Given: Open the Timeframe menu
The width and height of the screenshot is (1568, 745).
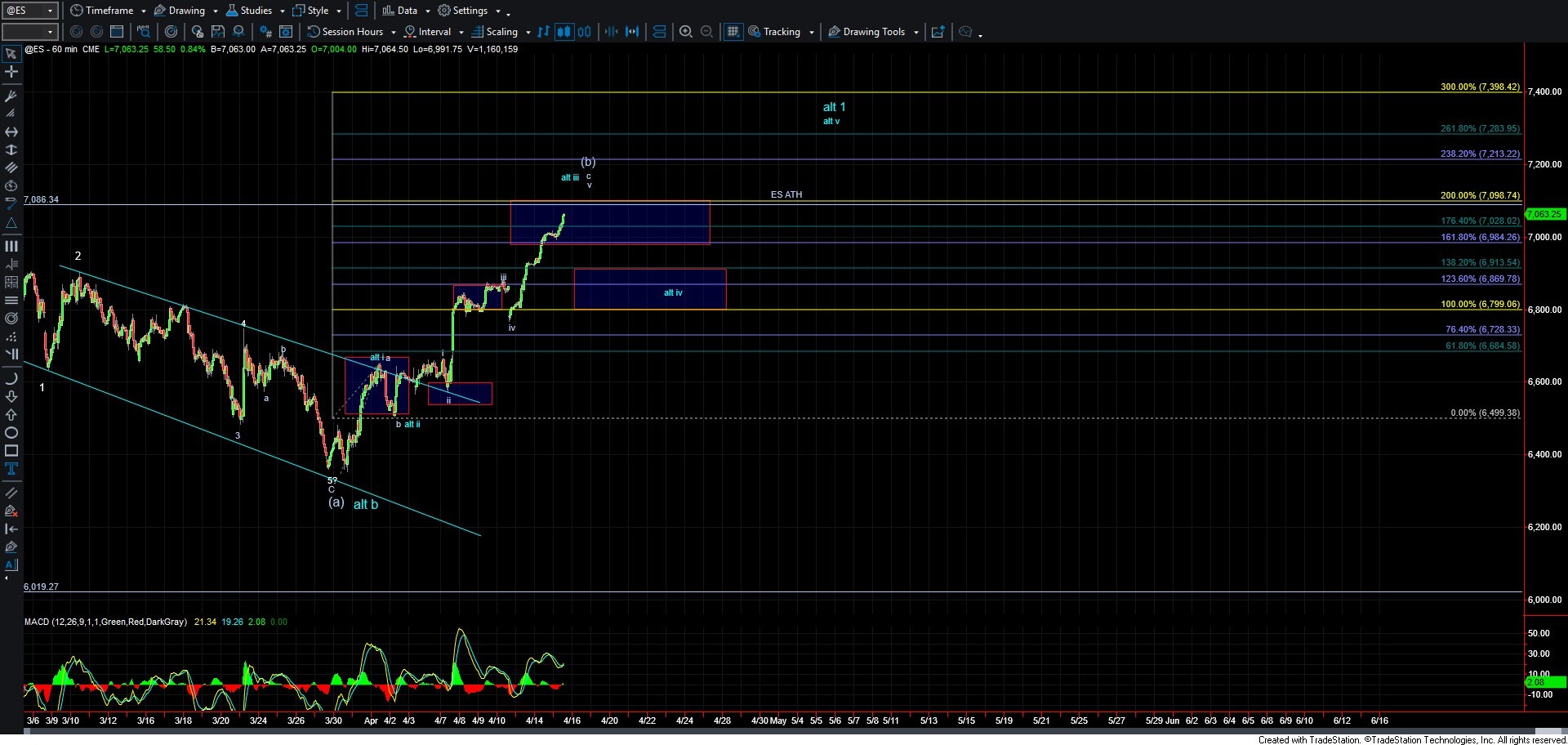Looking at the screenshot, I should pyautogui.click(x=109, y=11).
